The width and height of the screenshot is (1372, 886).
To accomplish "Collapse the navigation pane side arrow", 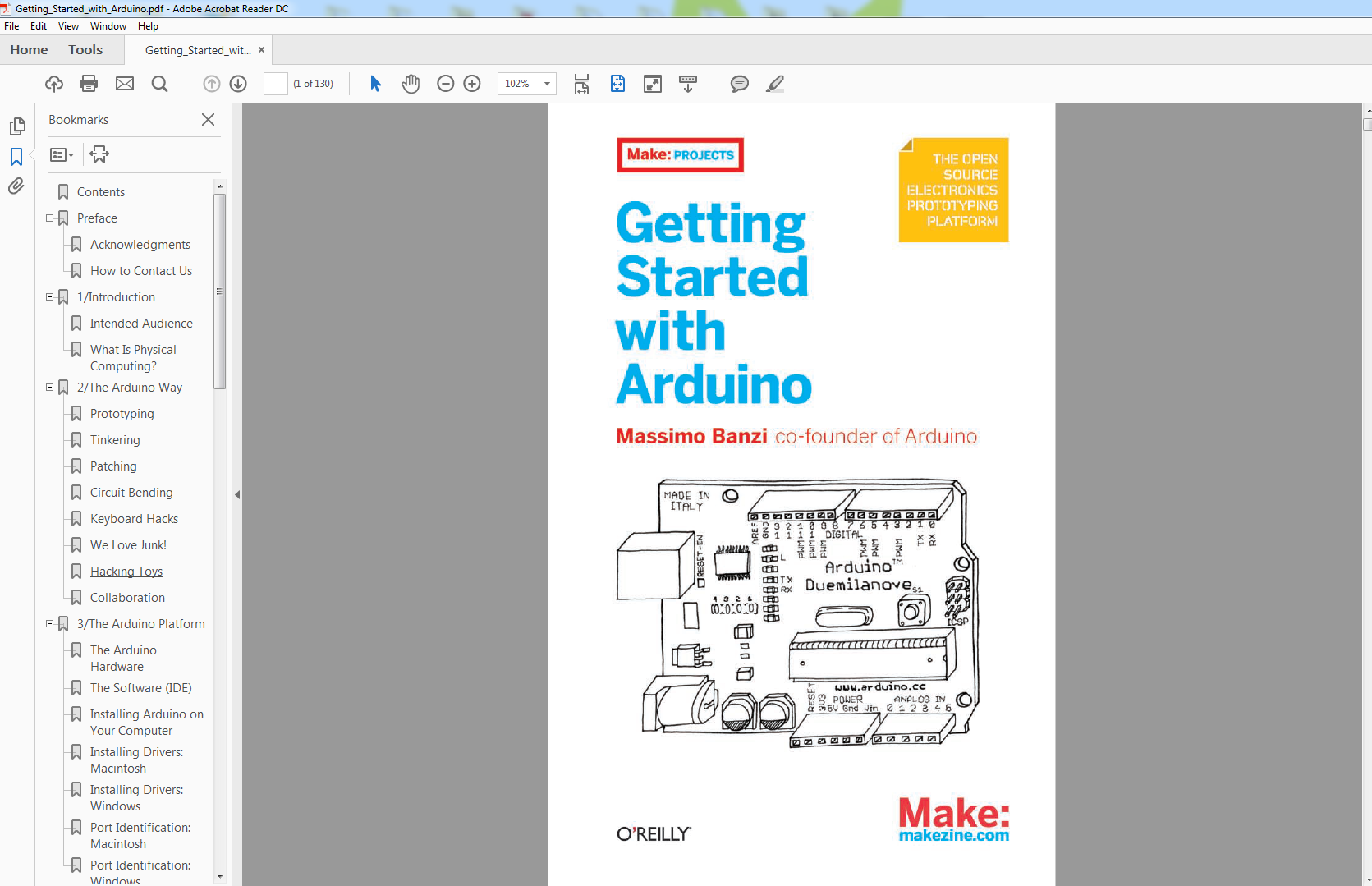I will [x=237, y=495].
